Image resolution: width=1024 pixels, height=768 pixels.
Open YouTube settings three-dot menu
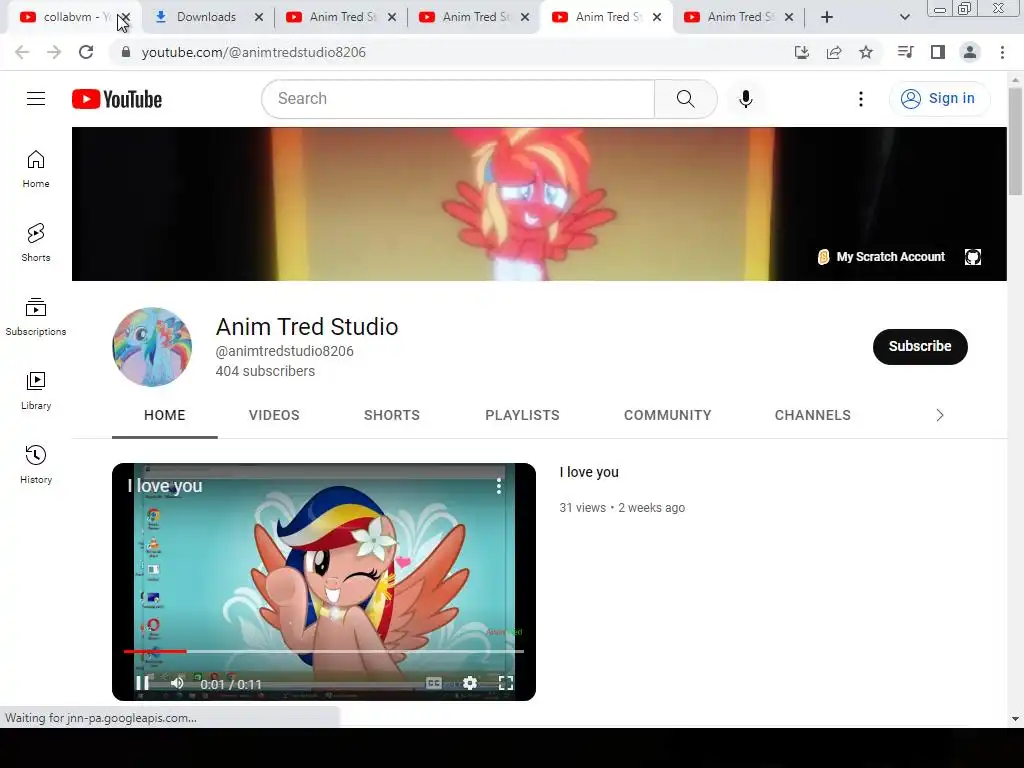pyautogui.click(x=861, y=99)
